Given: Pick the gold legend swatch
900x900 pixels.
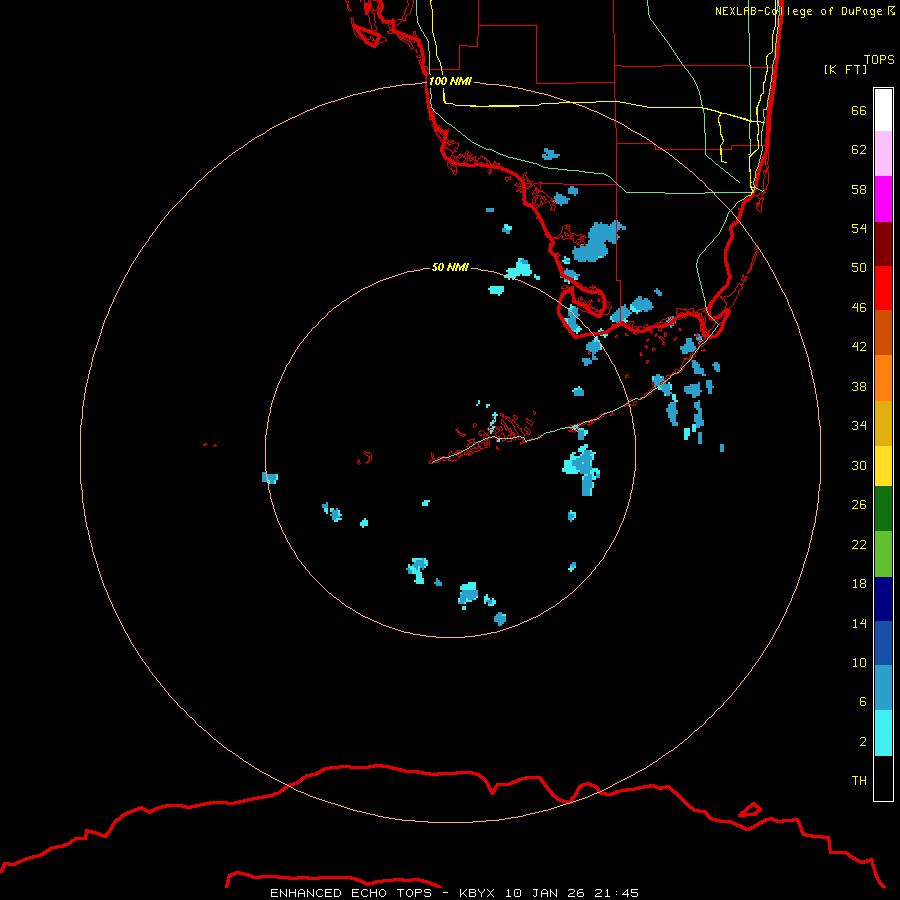Looking at the screenshot, I should tap(883, 423).
